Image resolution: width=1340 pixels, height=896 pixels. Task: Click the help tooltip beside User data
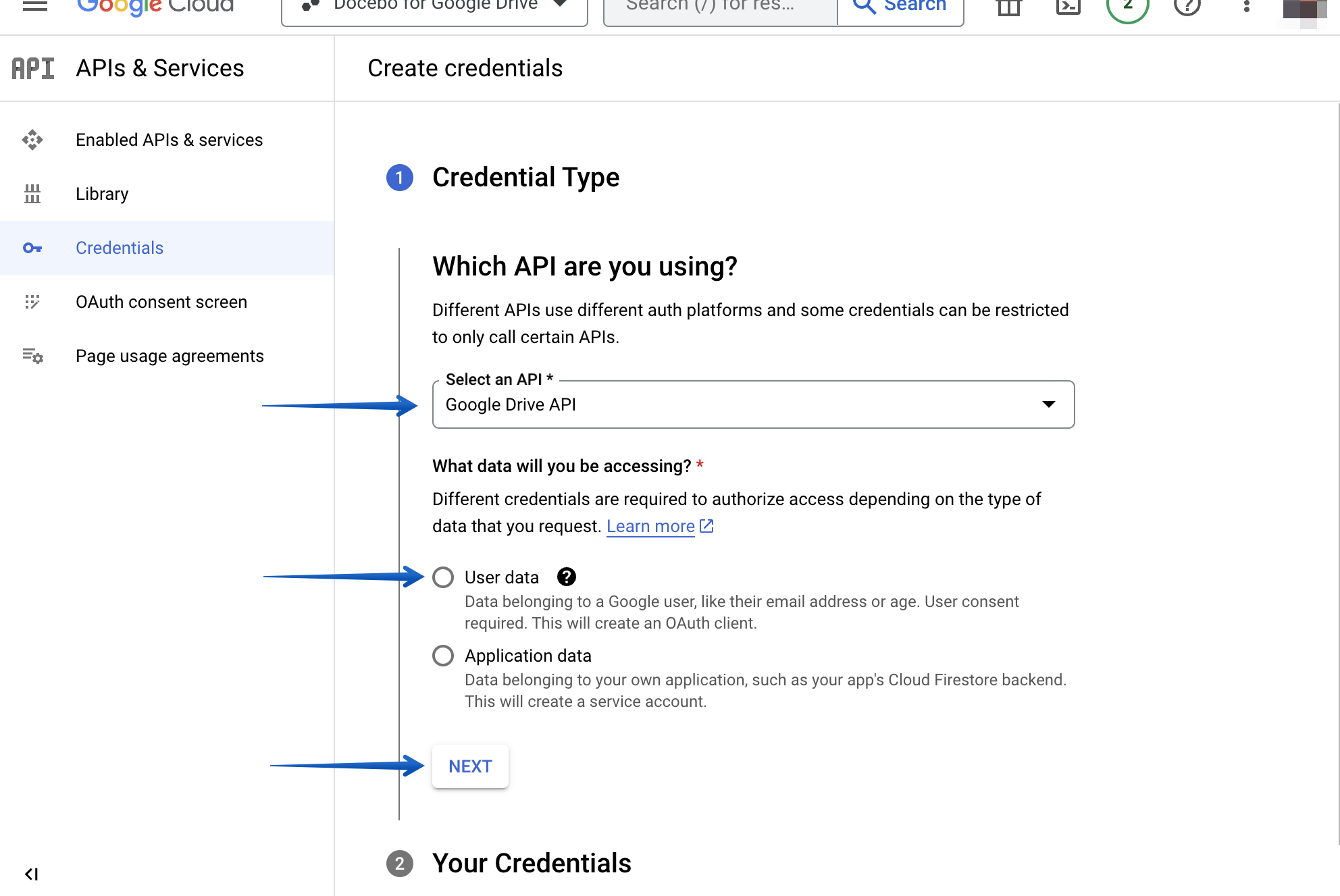[x=567, y=577]
